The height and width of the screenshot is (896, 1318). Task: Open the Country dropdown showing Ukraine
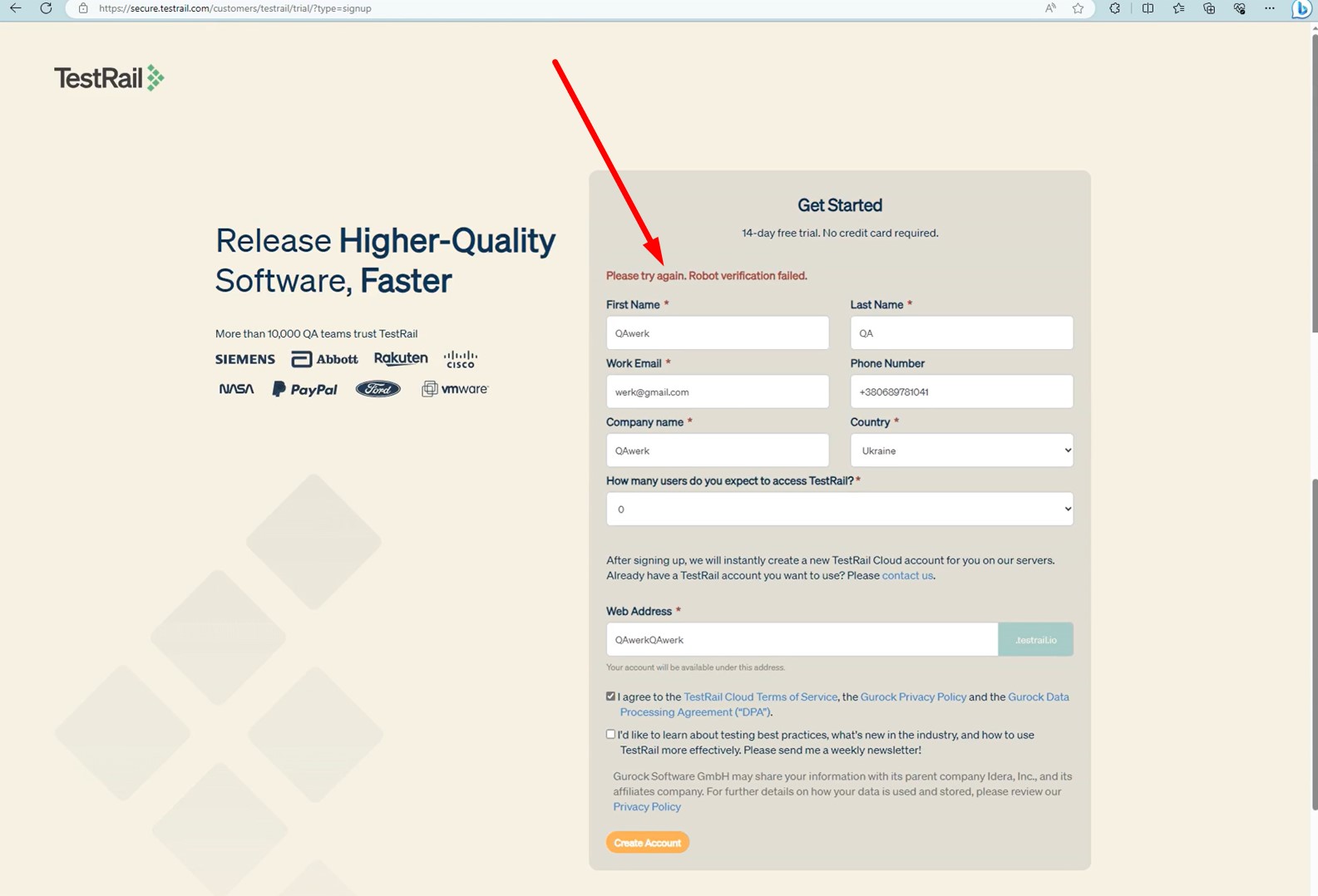[961, 450]
